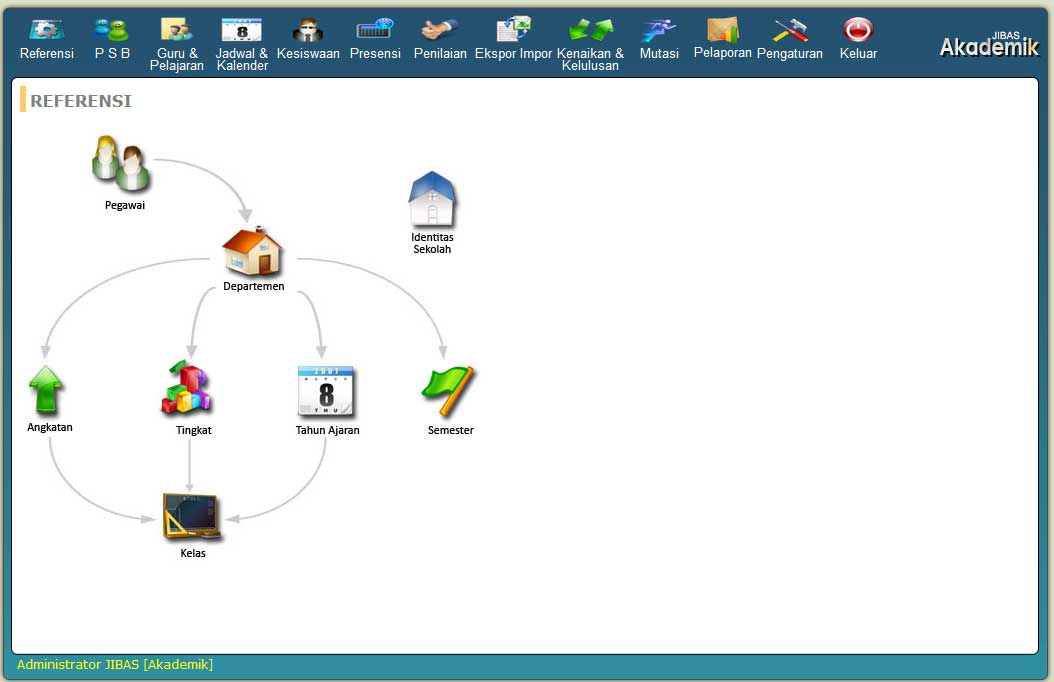Open the Mutasi menu
This screenshot has height=682, width=1054.
coord(659,38)
